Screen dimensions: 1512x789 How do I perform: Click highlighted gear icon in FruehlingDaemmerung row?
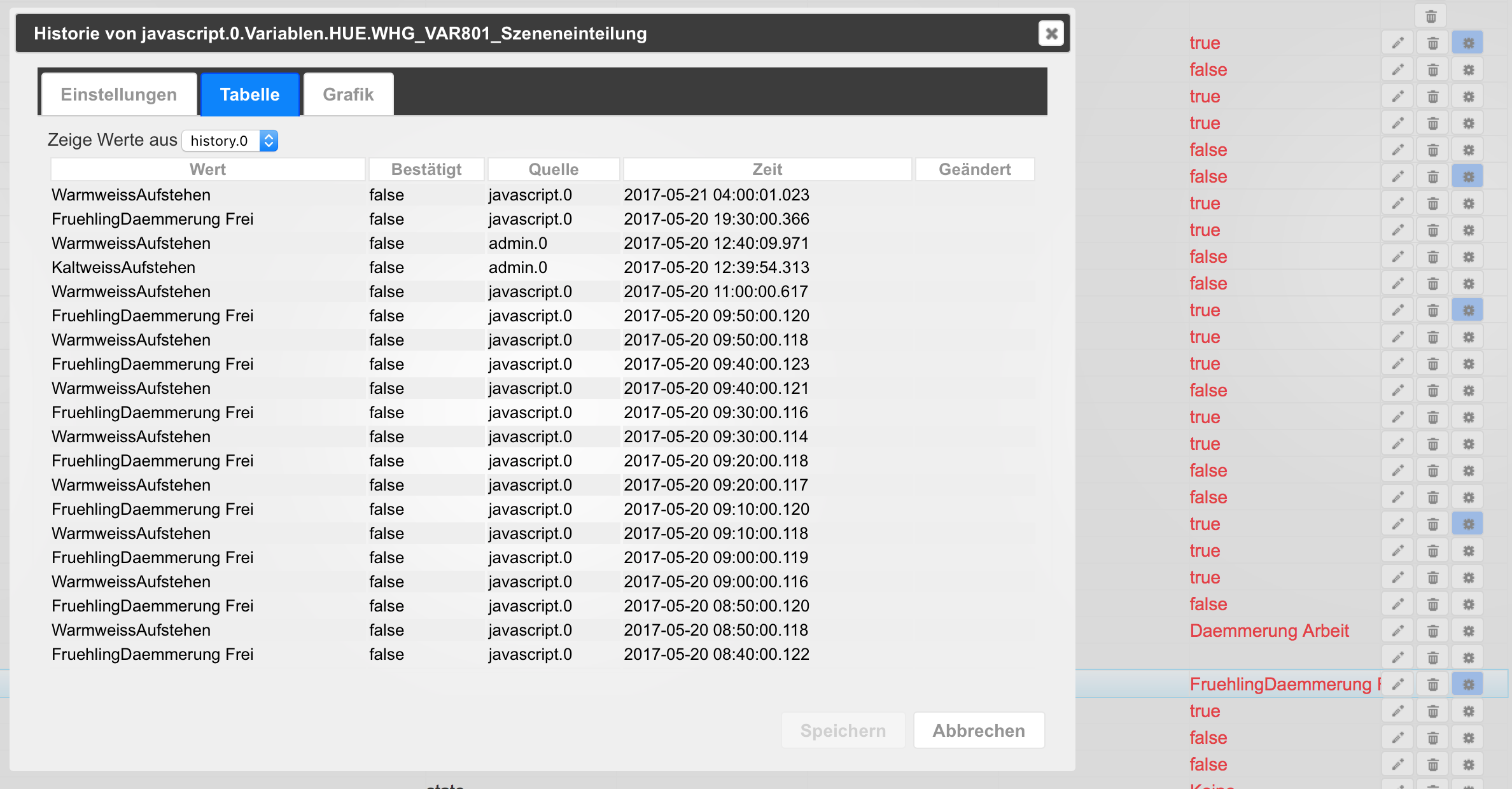click(1468, 684)
